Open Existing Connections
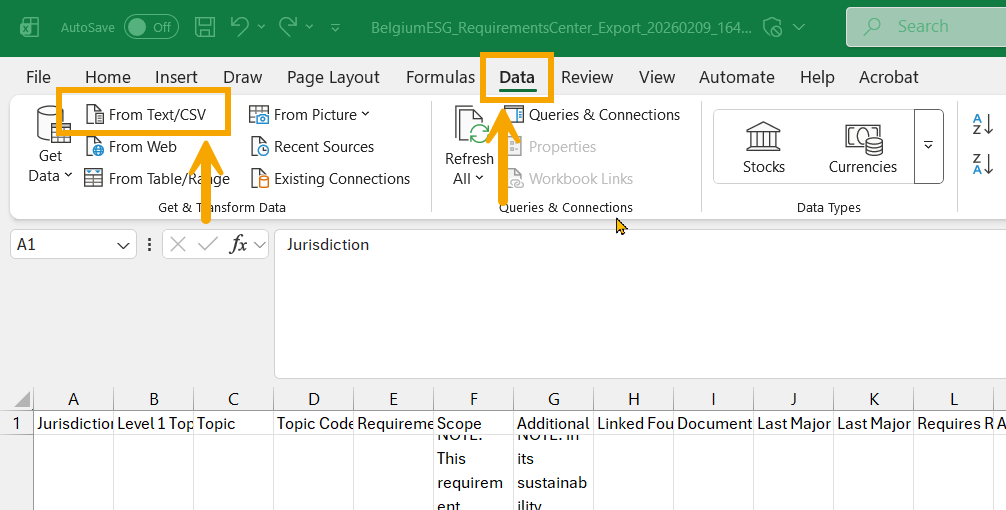 (330, 179)
